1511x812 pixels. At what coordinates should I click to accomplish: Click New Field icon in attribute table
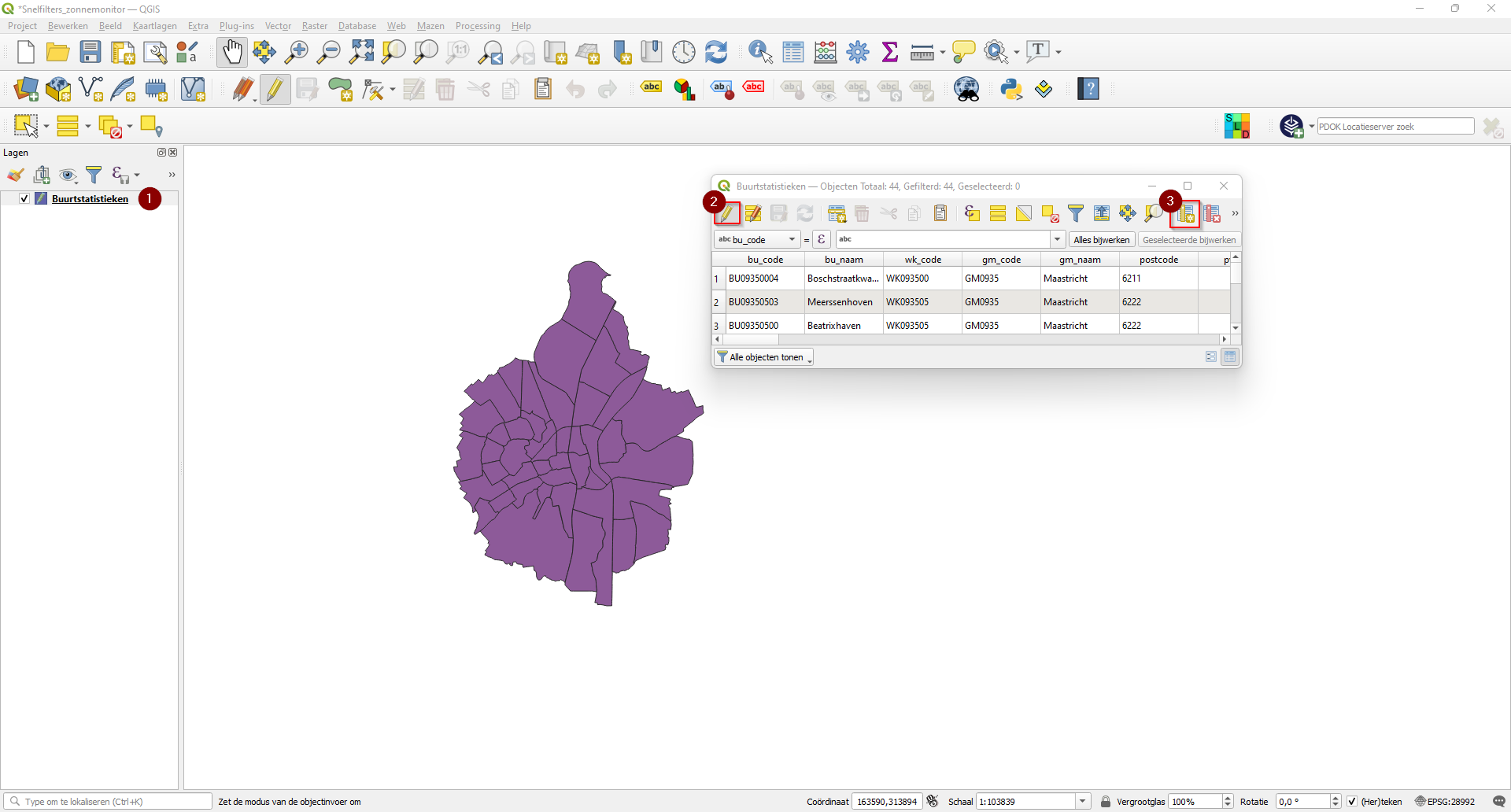pyautogui.click(x=1187, y=213)
